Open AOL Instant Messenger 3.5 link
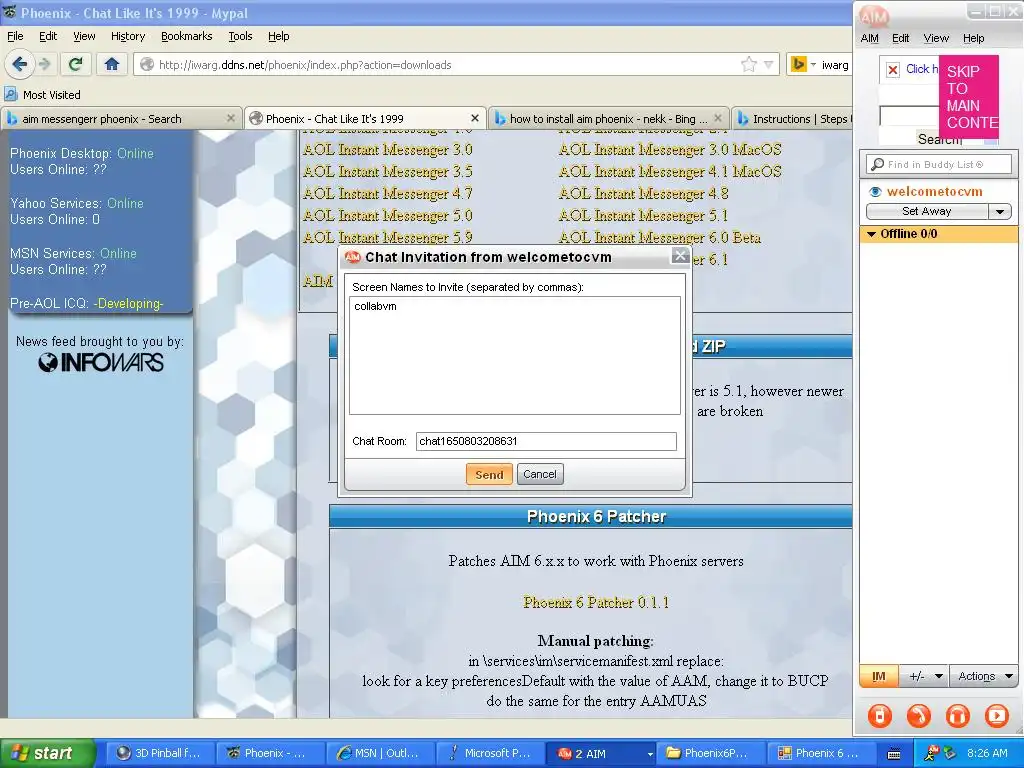Image resolution: width=1024 pixels, height=768 pixels. 387,172
